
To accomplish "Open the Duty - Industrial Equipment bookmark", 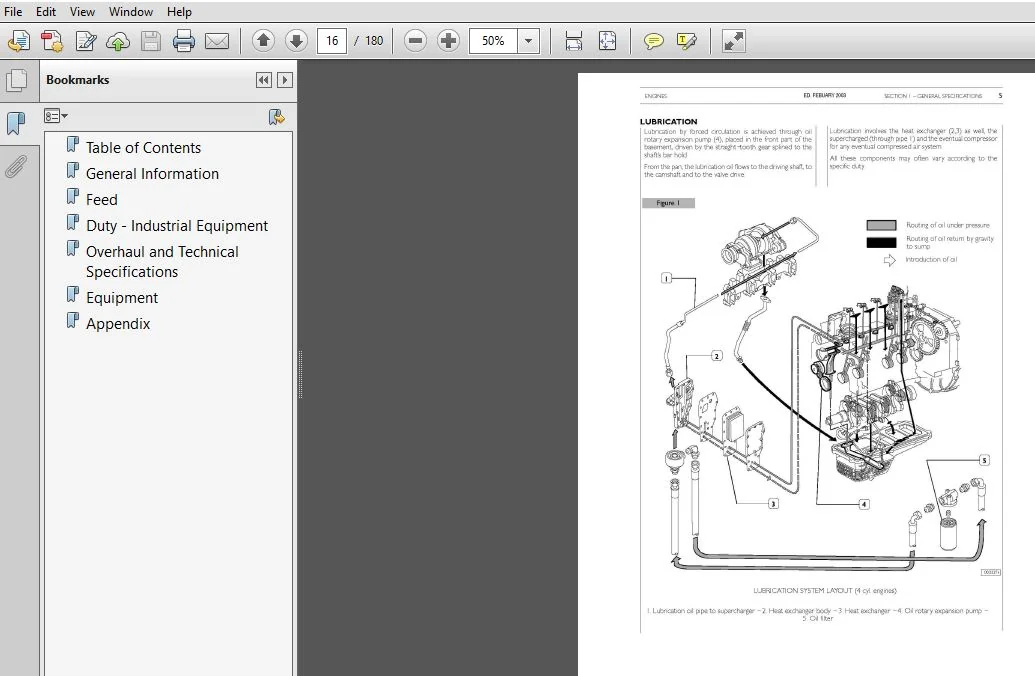I will coord(177,226).
